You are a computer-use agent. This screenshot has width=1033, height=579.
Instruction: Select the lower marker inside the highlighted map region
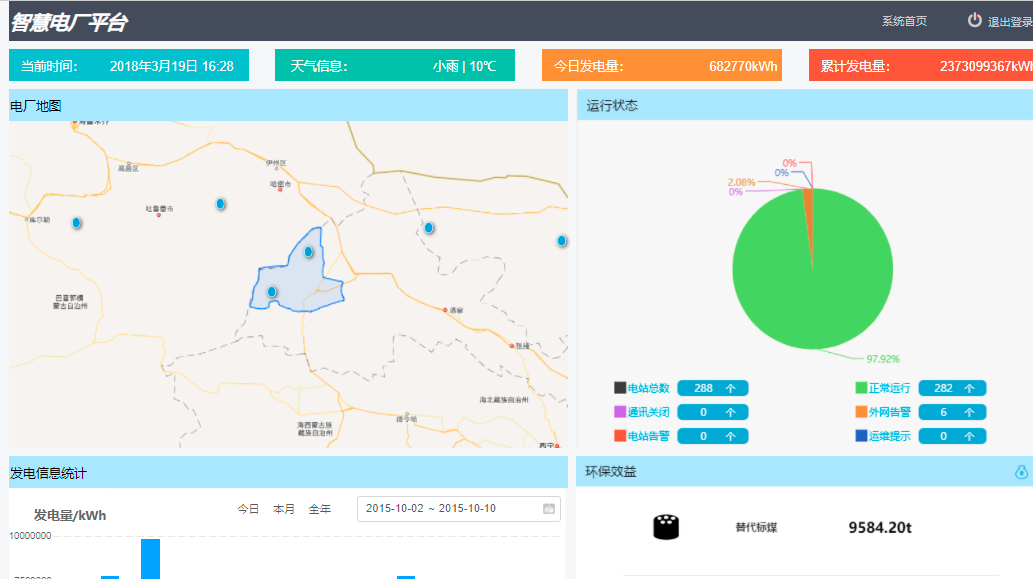click(x=271, y=292)
